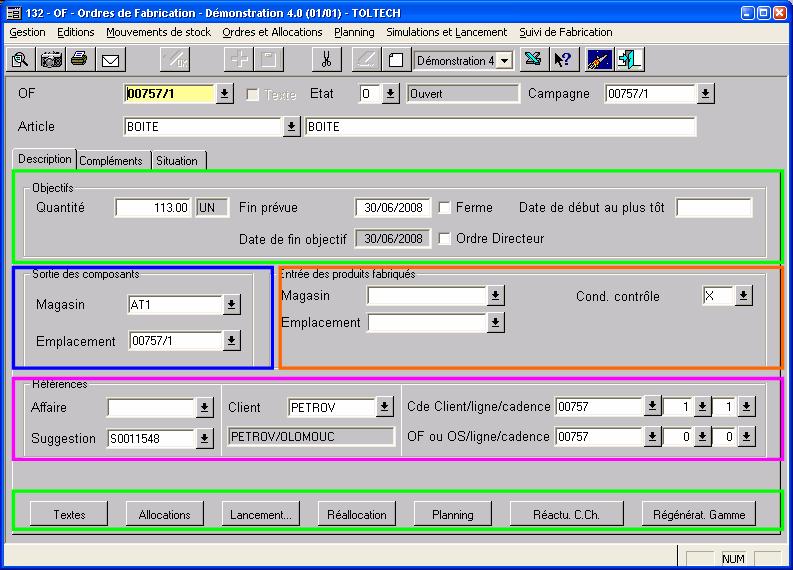The image size is (793, 570).
Task: Exit via the door icon
Action: pos(630,60)
